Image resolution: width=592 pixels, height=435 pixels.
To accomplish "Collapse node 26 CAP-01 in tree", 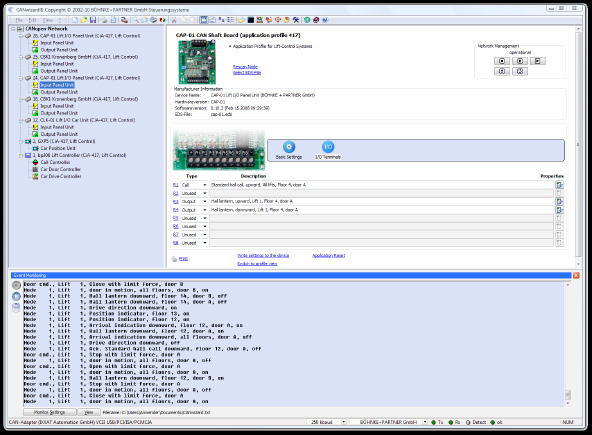I will pyautogui.click(x=22, y=36).
